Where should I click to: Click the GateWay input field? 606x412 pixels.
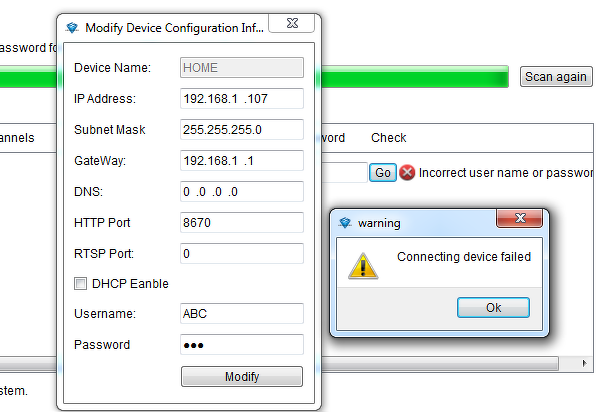pyautogui.click(x=241, y=161)
